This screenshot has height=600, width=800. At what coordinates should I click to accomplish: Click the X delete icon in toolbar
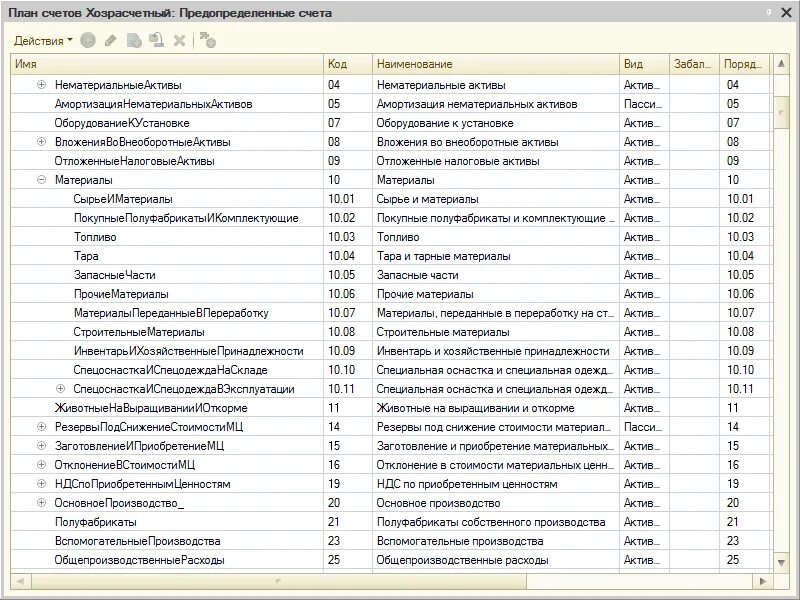tap(179, 40)
